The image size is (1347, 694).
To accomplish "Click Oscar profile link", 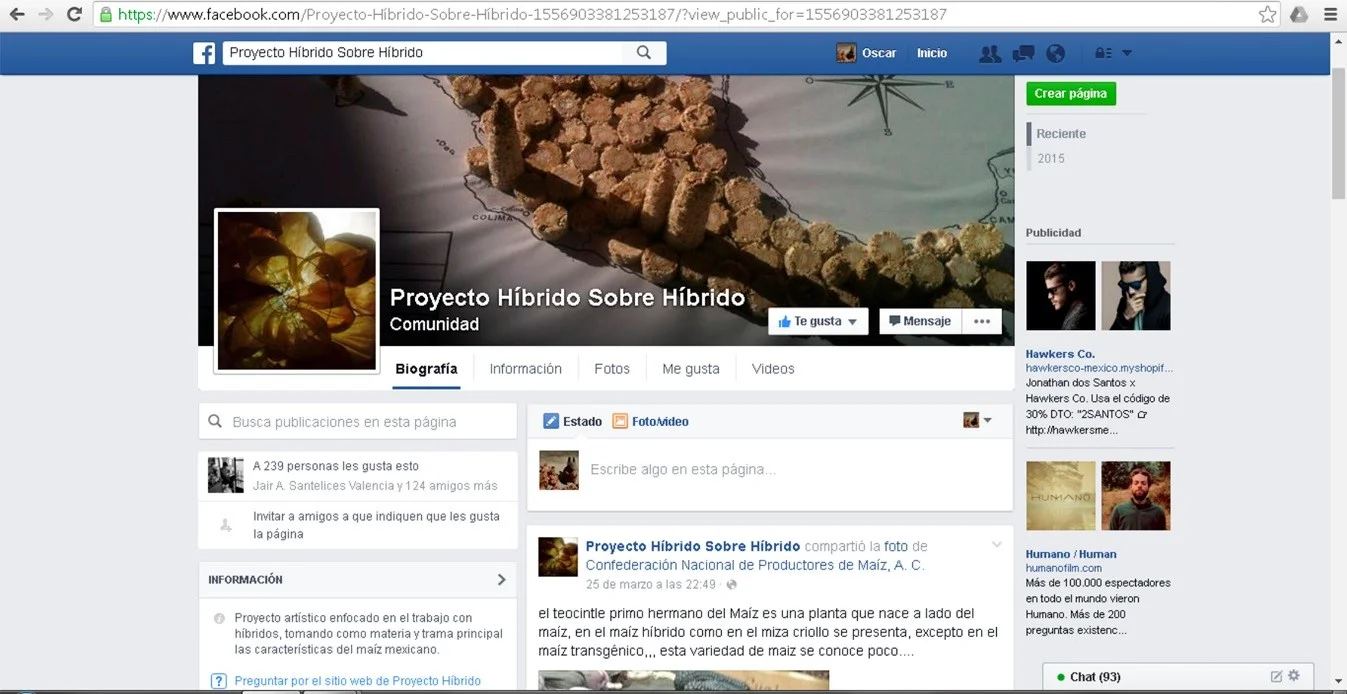I will [x=867, y=53].
